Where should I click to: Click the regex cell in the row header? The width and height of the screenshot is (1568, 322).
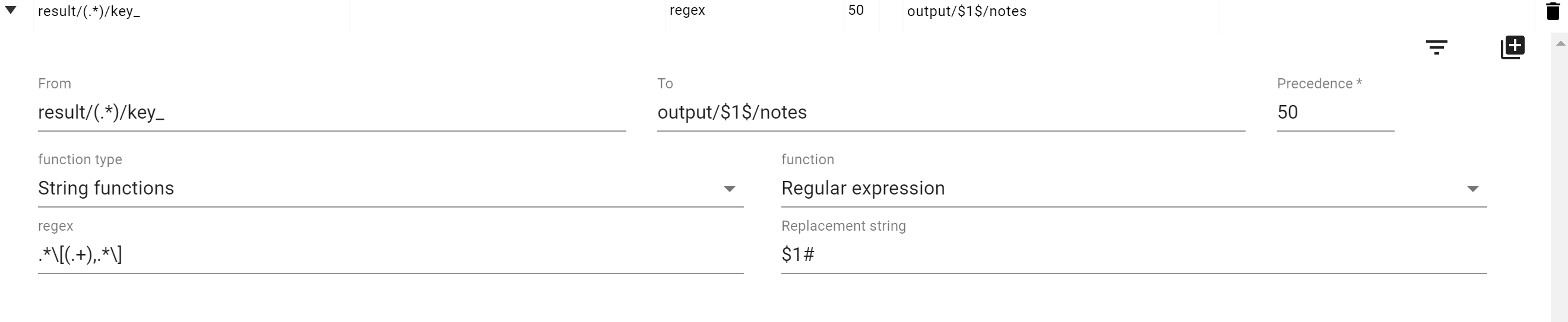[x=687, y=10]
